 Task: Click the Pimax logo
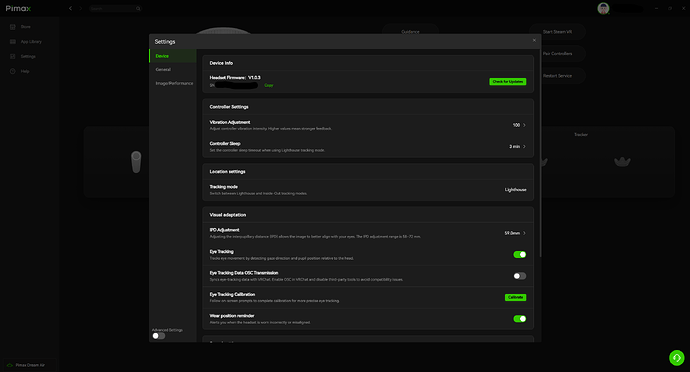pos(18,8)
